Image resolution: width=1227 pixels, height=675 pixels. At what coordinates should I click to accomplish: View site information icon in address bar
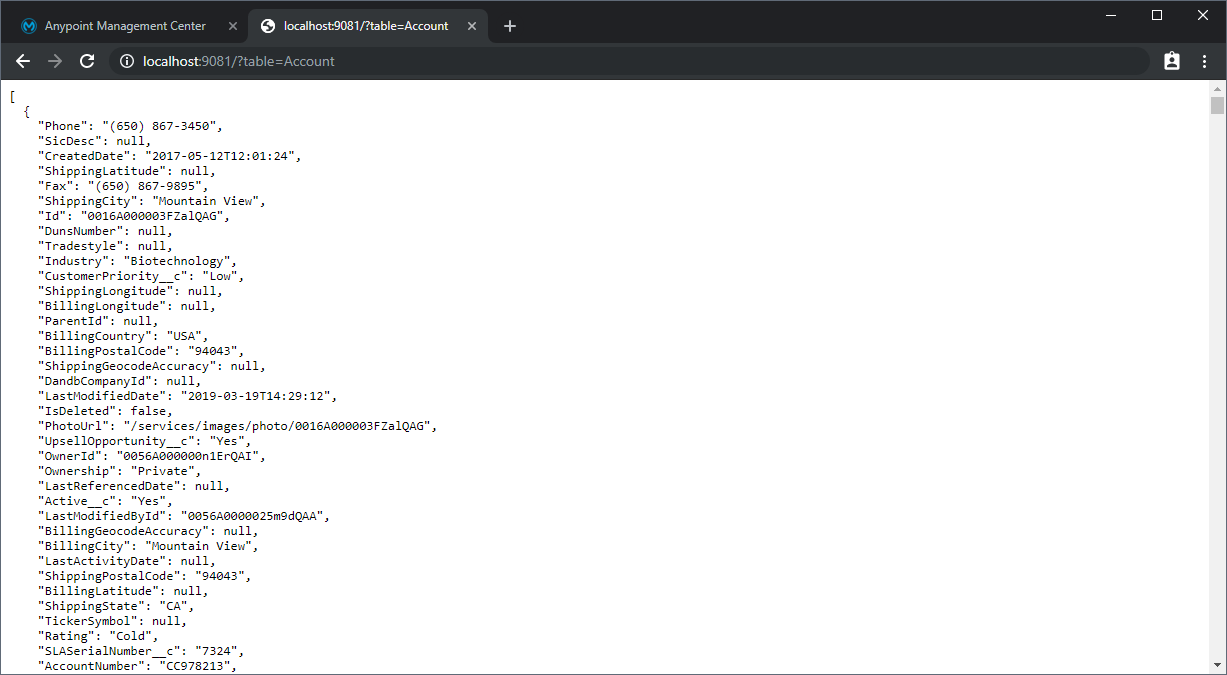coord(127,61)
